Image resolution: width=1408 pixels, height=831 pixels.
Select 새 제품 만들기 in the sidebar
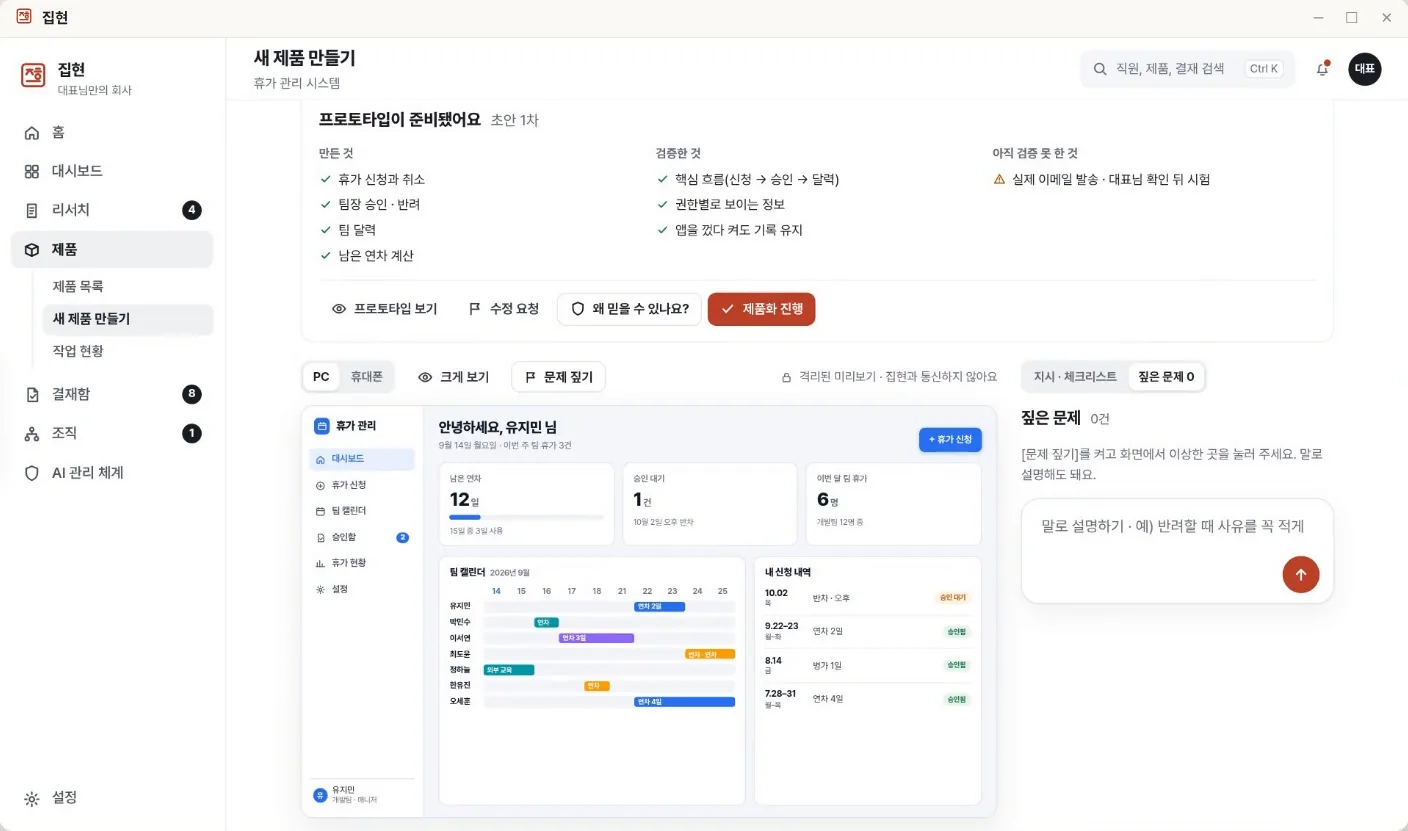[x=127, y=319]
